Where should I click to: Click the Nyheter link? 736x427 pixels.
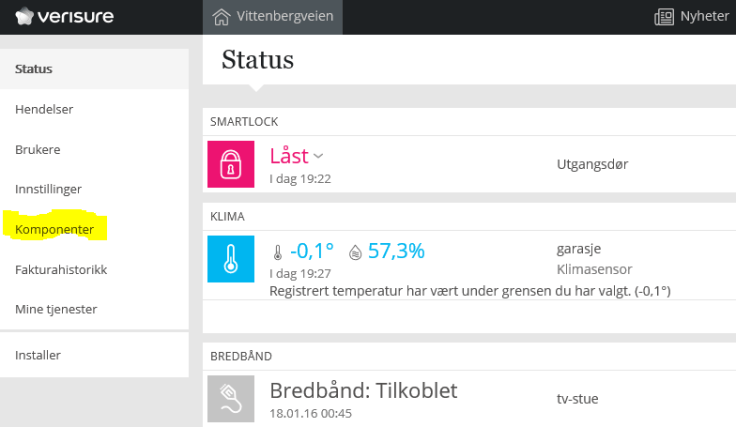(x=704, y=17)
